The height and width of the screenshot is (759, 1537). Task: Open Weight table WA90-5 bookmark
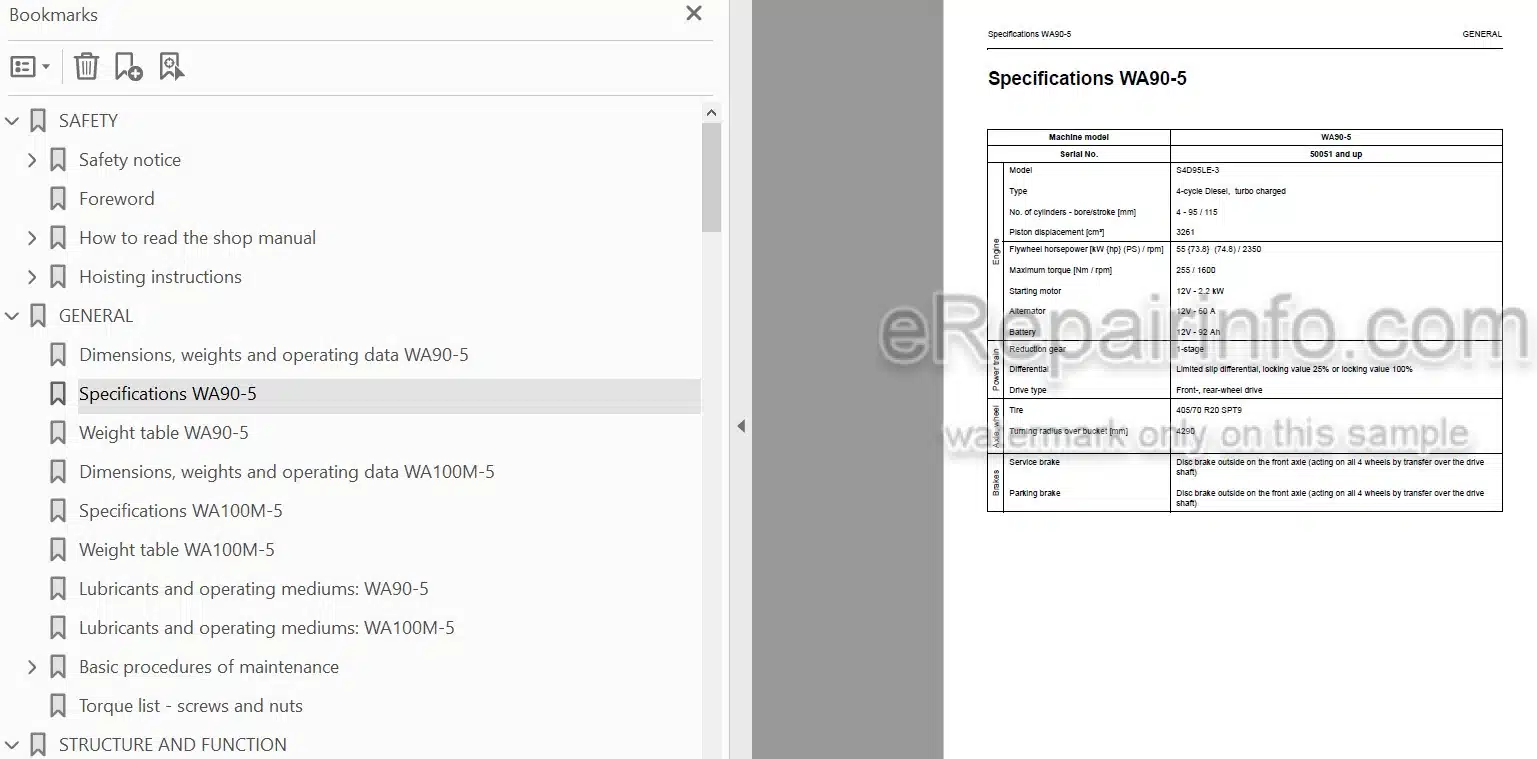click(164, 433)
